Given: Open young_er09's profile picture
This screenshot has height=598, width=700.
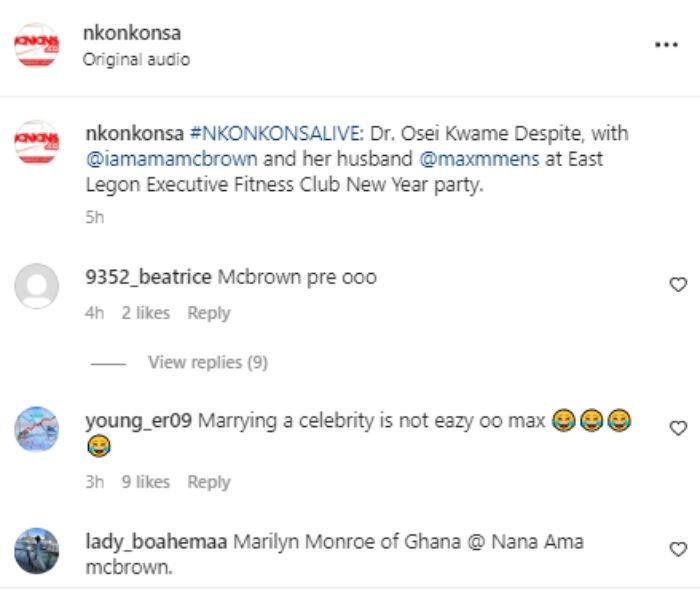Looking at the screenshot, I should 36,430.
